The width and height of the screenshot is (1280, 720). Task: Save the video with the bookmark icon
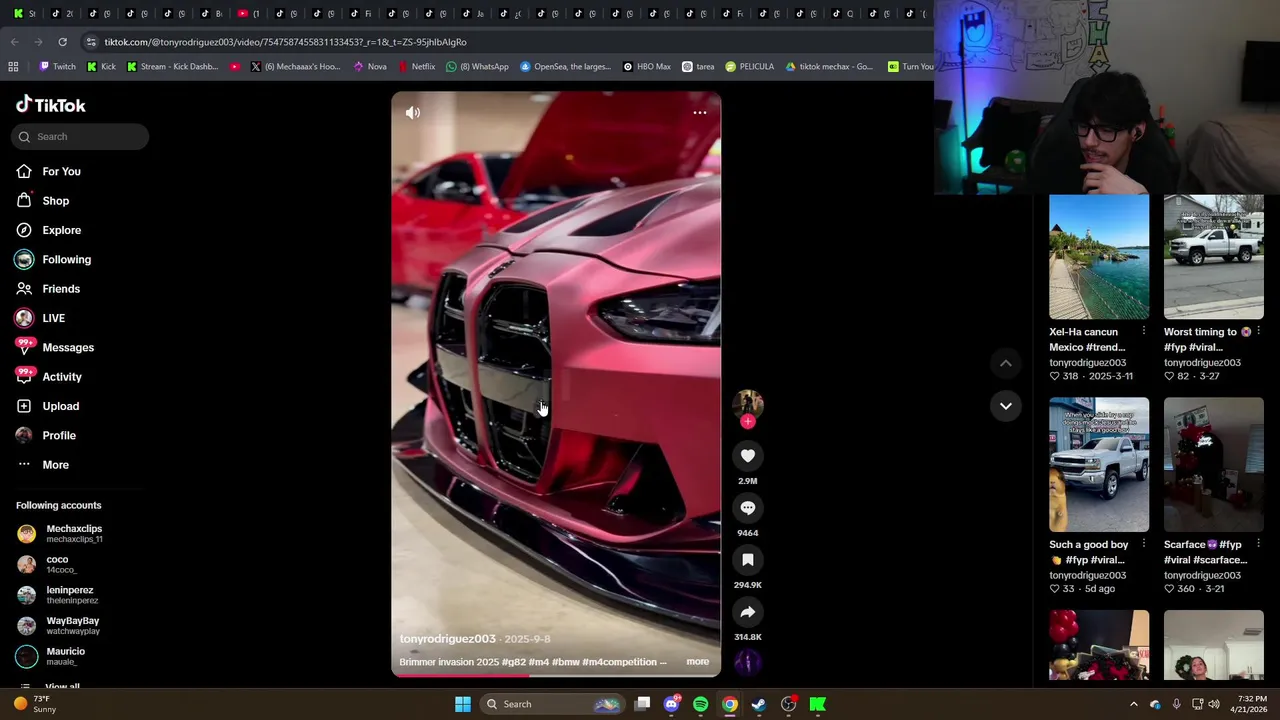(x=748, y=560)
